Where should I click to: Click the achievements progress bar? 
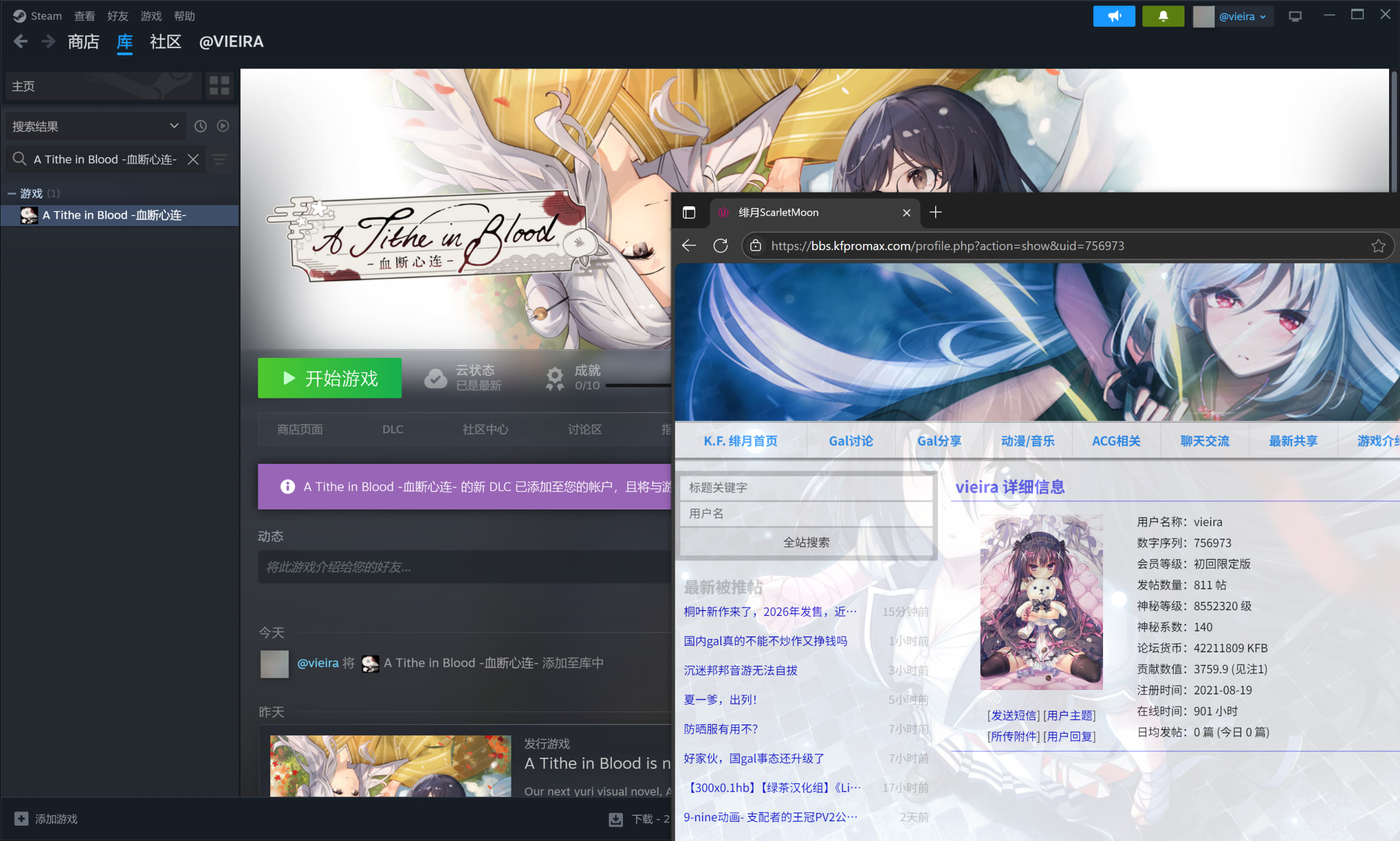[x=637, y=386]
